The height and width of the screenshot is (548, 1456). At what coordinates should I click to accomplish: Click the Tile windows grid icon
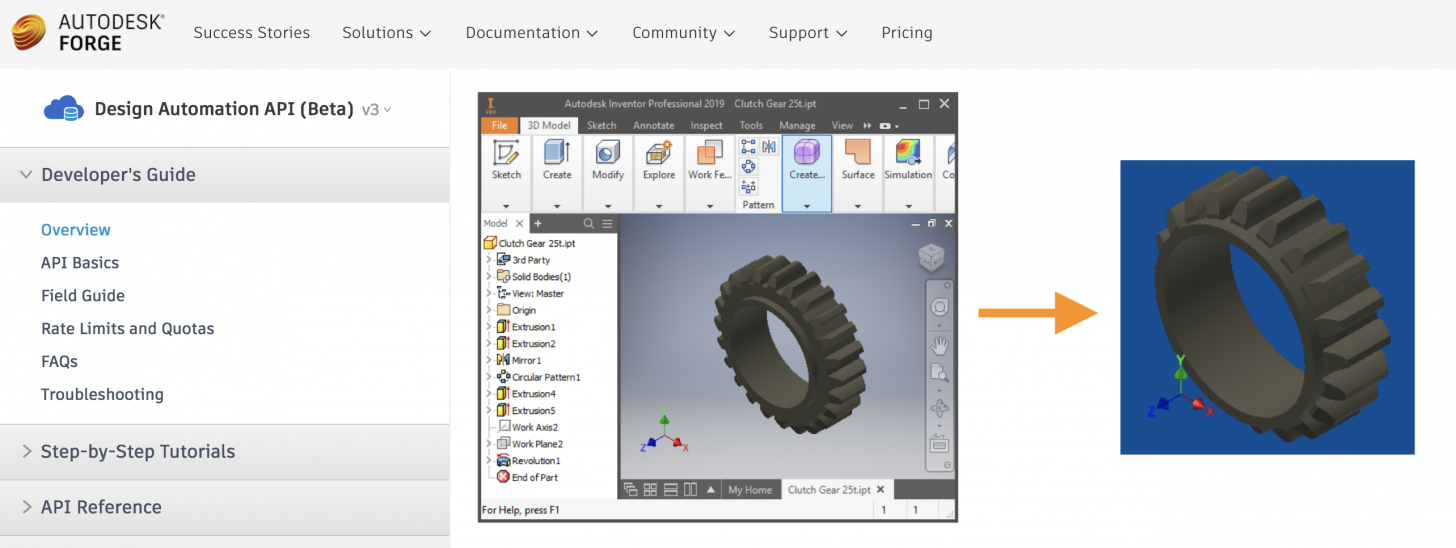[651, 490]
